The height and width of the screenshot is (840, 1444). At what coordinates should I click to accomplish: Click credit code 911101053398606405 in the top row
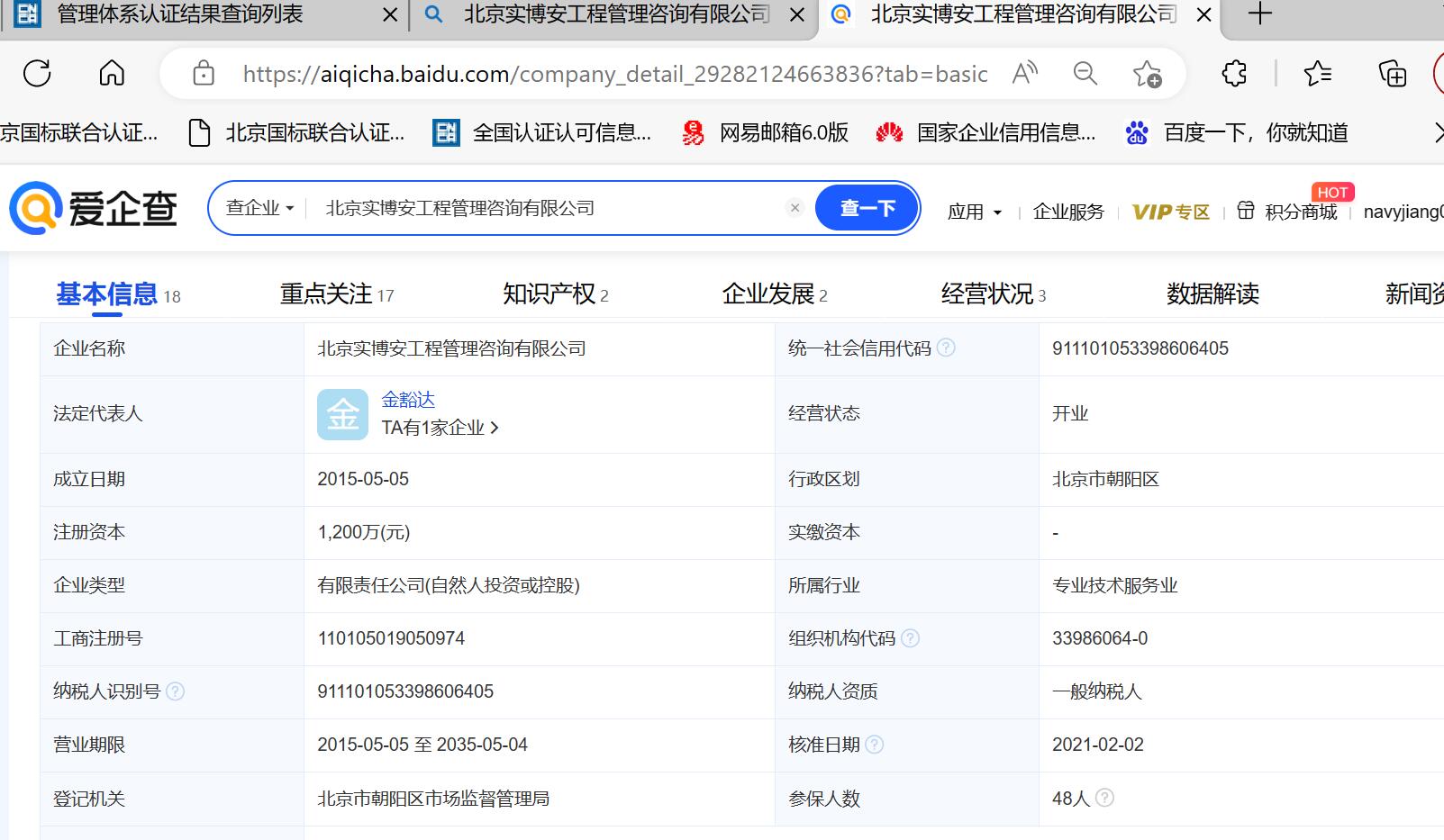click(x=1140, y=348)
